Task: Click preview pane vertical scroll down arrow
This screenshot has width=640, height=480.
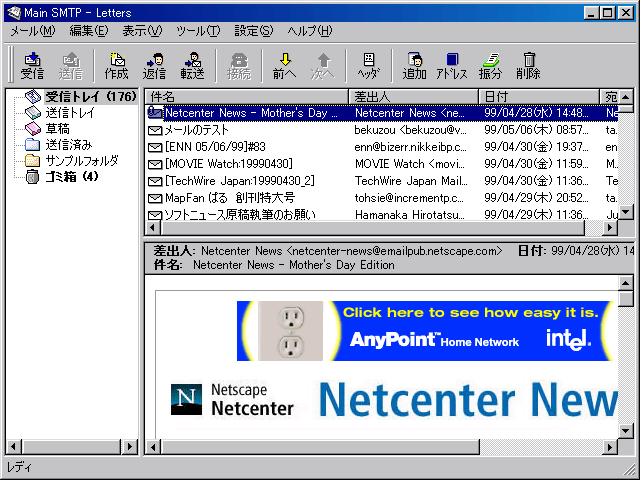Action: click(626, 431)
